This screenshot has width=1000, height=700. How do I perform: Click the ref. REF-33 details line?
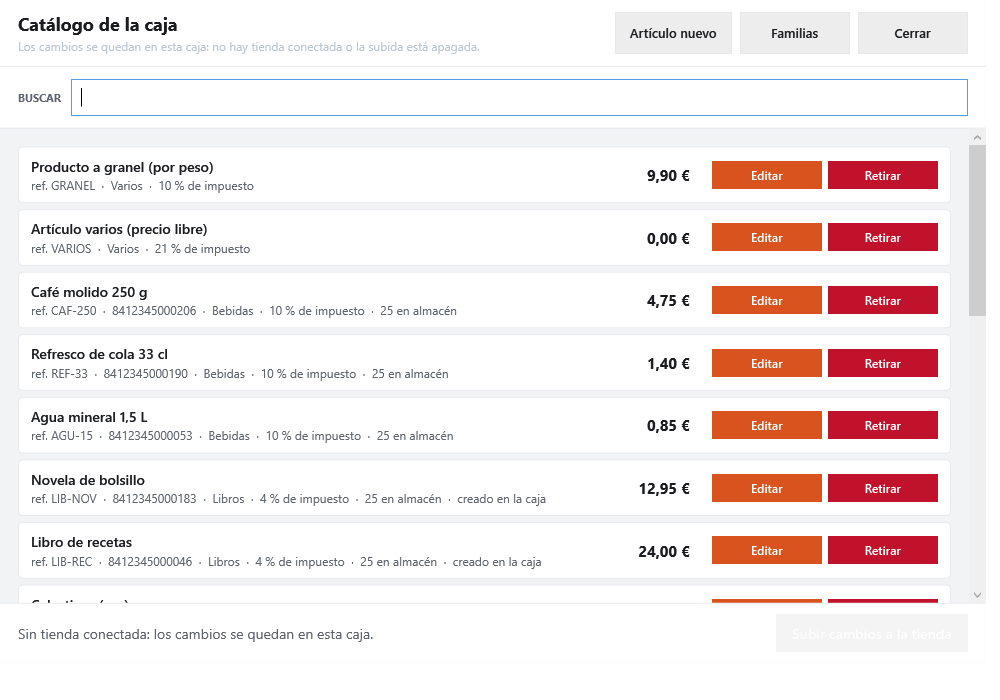[240, 374]
